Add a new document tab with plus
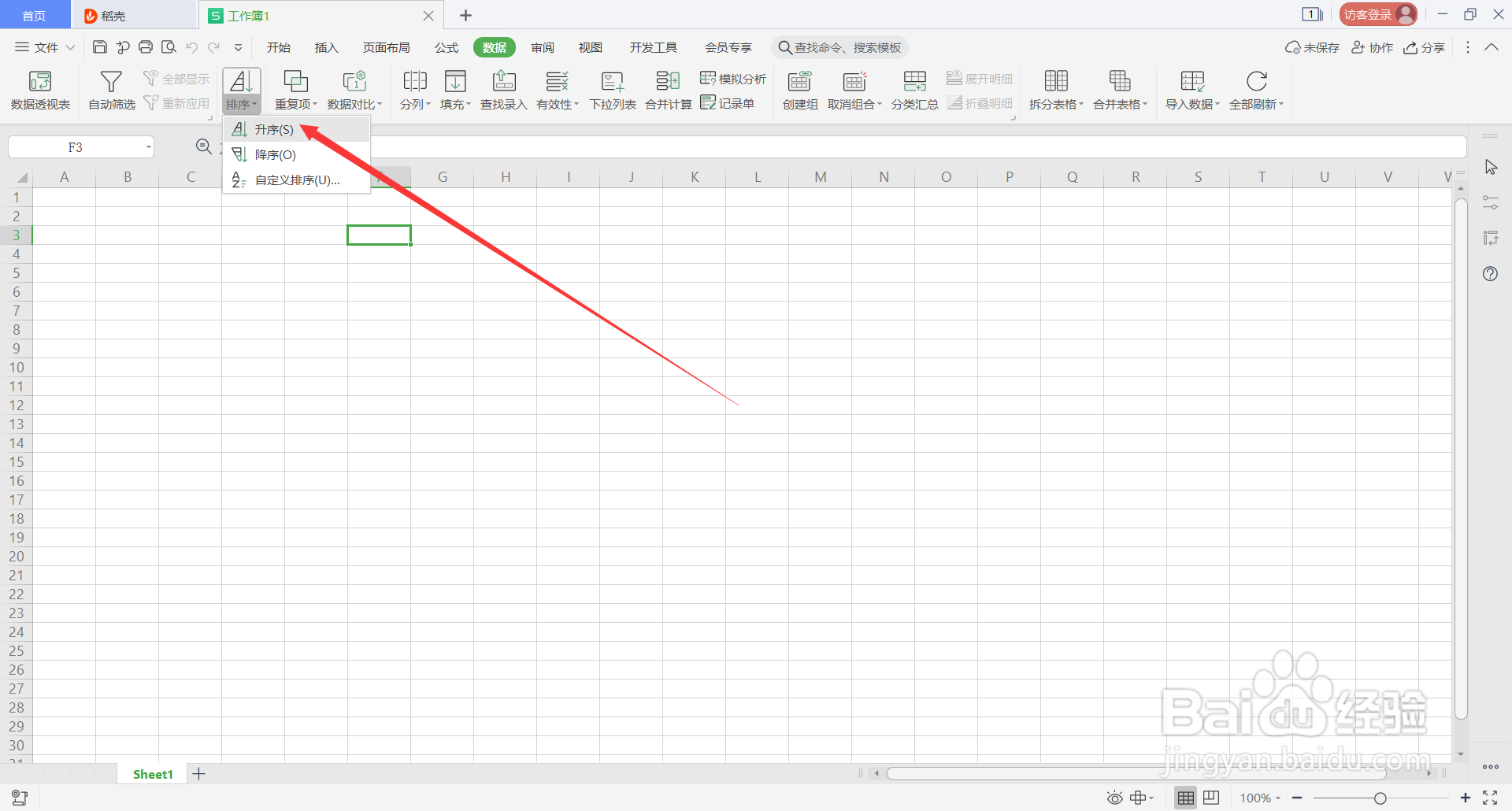 pyautogui.click(x=465, y=15)
